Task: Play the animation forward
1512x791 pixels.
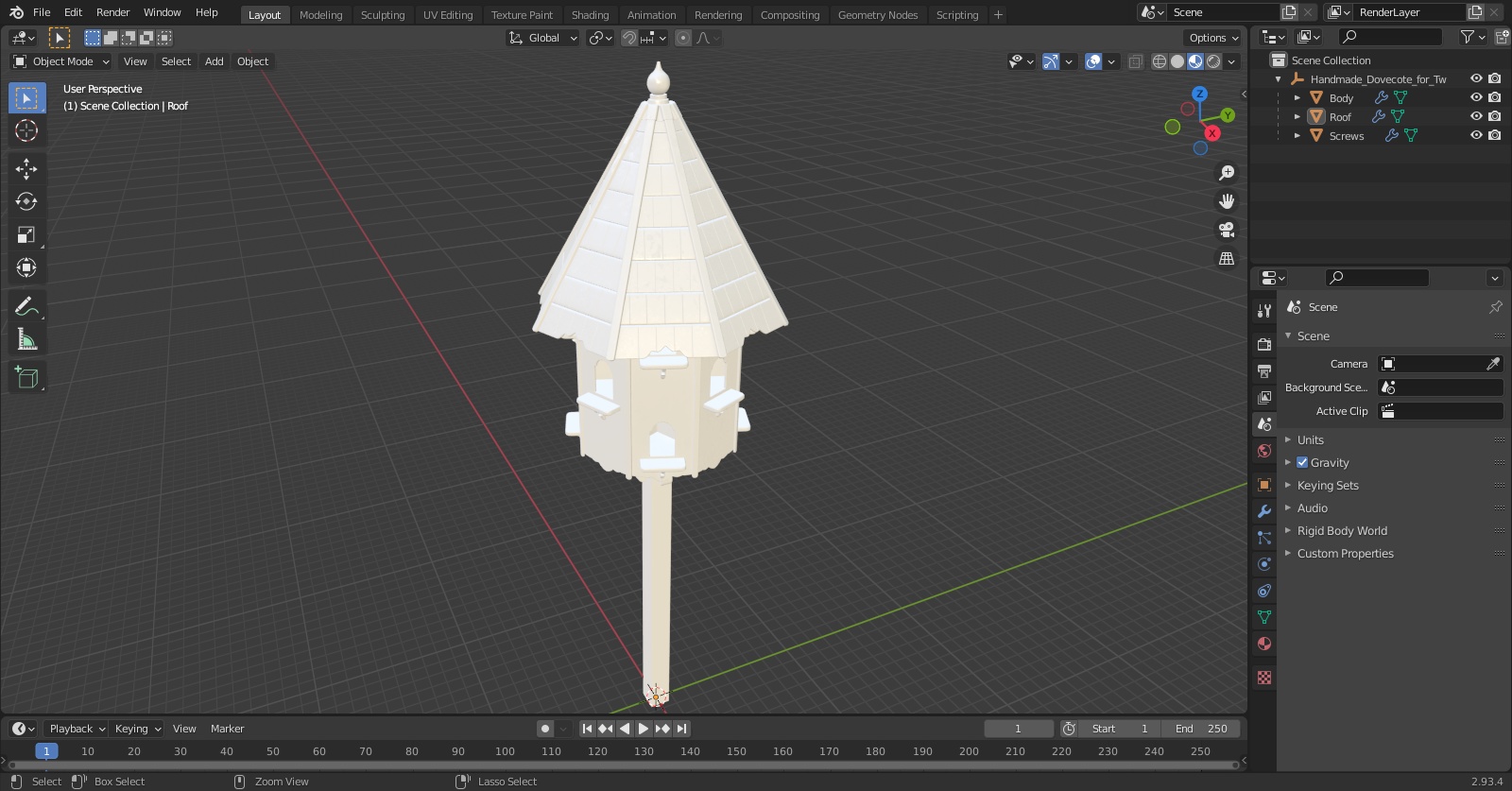Action: click(x=644, y=729)
